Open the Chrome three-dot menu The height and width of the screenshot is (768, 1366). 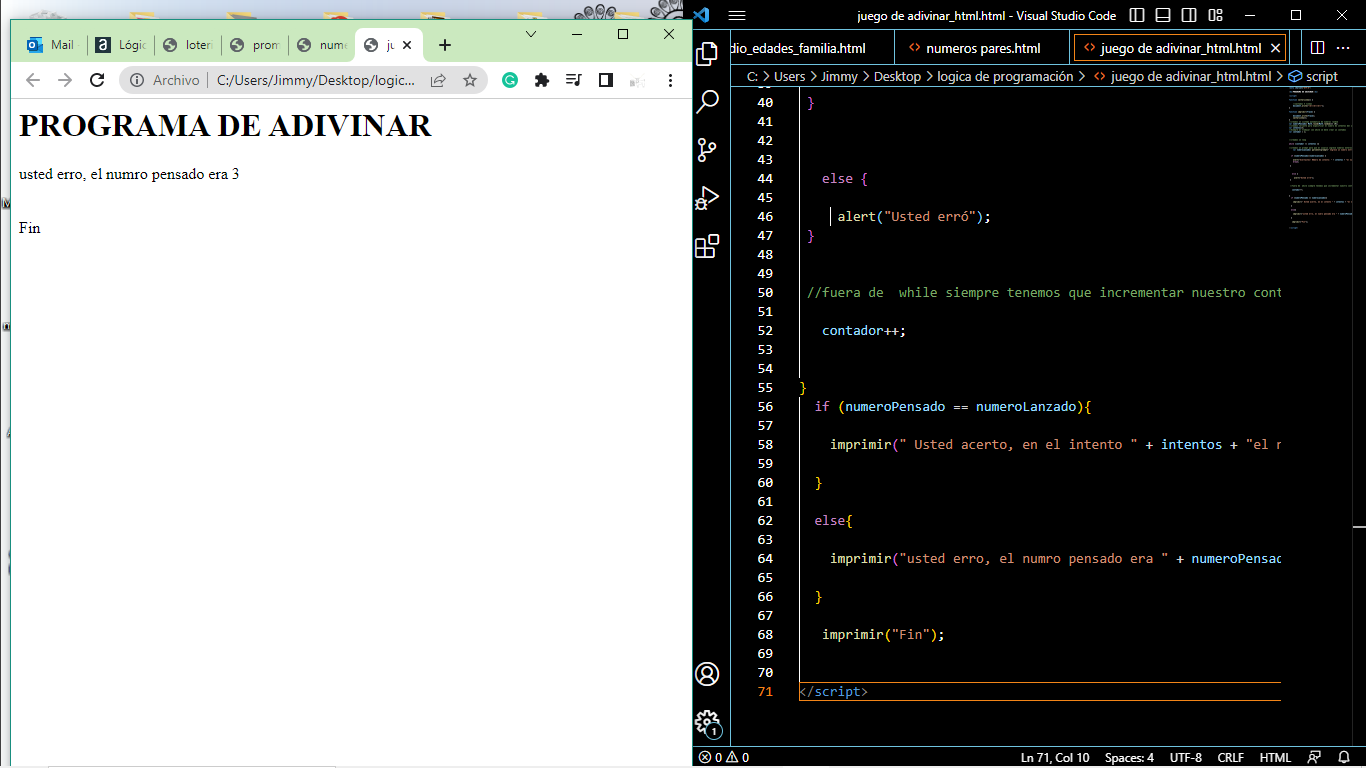pyautogui.click(x=670, y=80)
